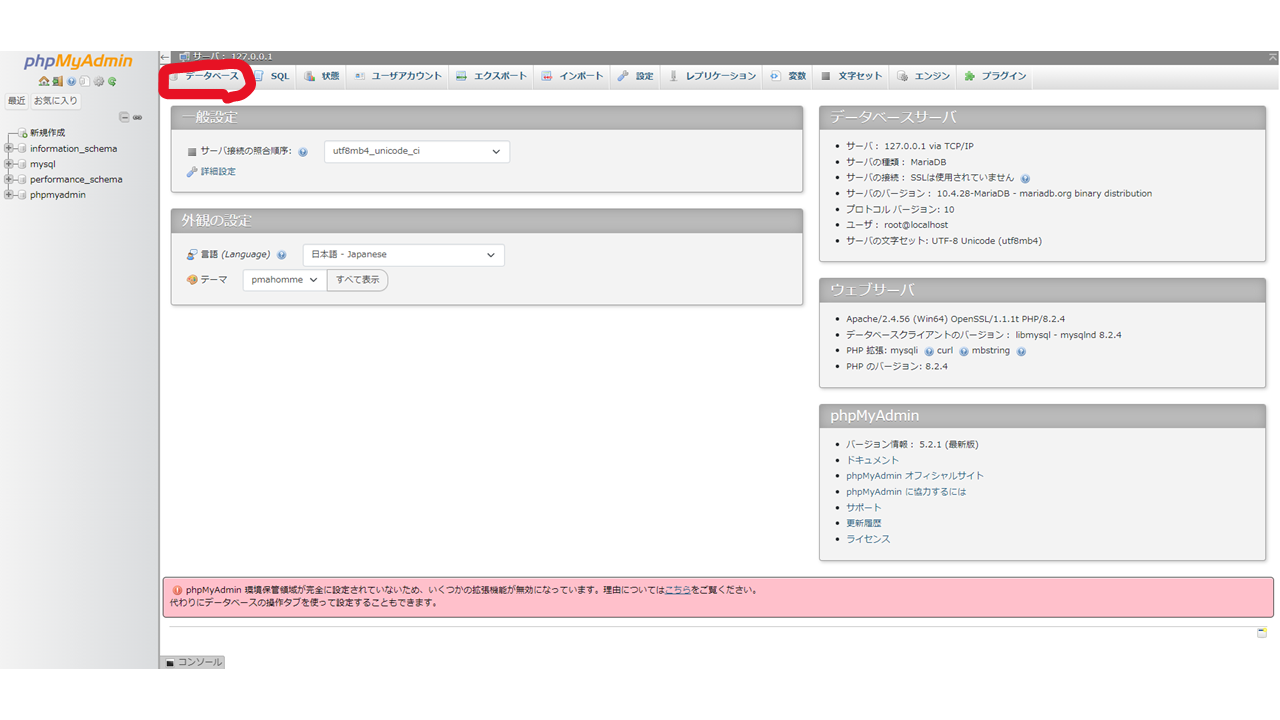
Task: Click the こちら link in warning message
Action: click(677, 590)
